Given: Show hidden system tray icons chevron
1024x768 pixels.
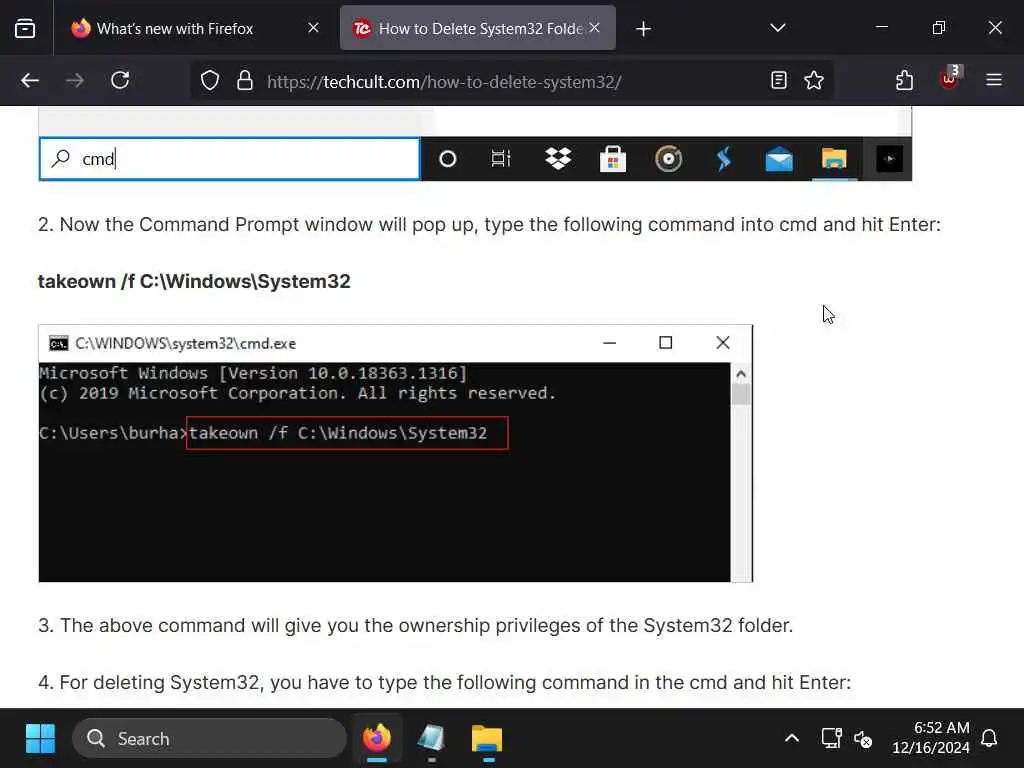Looking at the screenshot, I should coord(792,739).
